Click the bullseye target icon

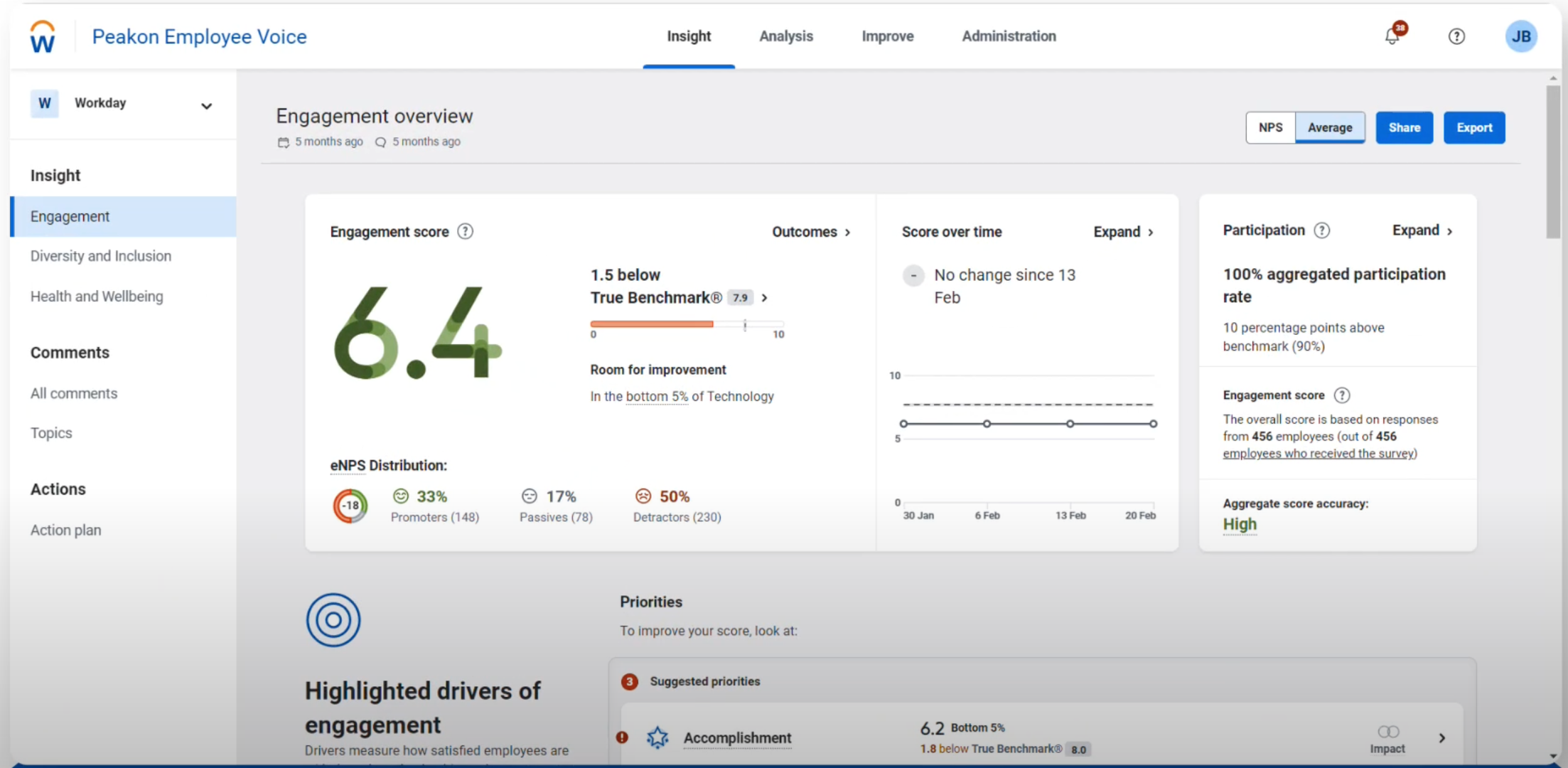[333, 619]
